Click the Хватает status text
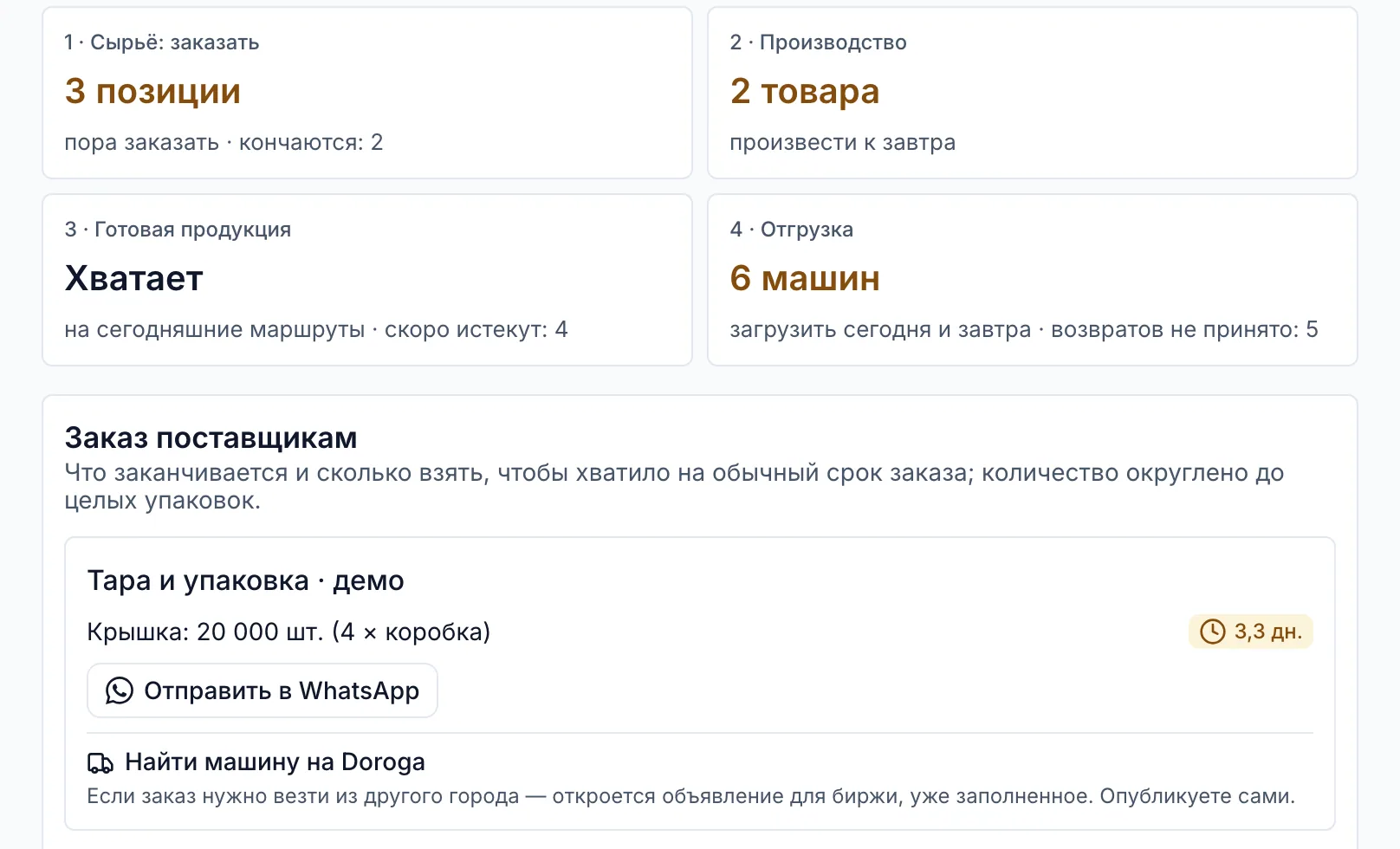Image resolution: width=1400 pixels, height=849 pixels. (134, 278)
